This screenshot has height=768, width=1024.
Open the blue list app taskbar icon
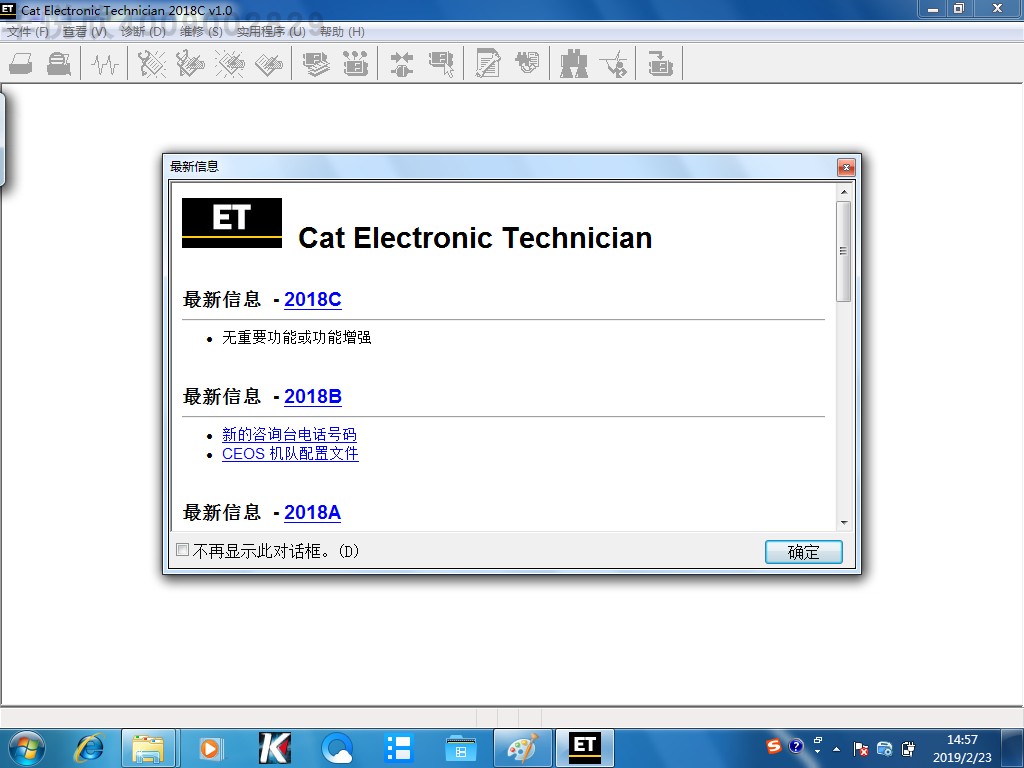click(398, 748)
